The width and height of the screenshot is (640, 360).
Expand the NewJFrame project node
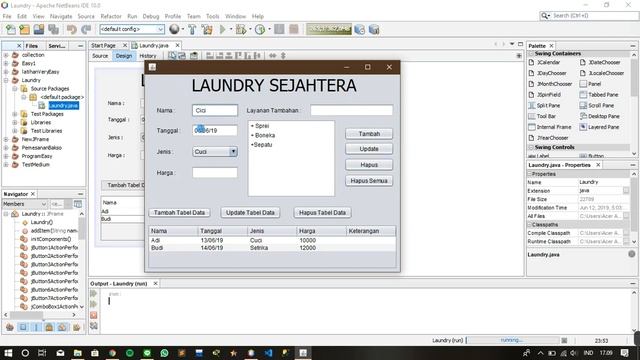pos(6,139)
